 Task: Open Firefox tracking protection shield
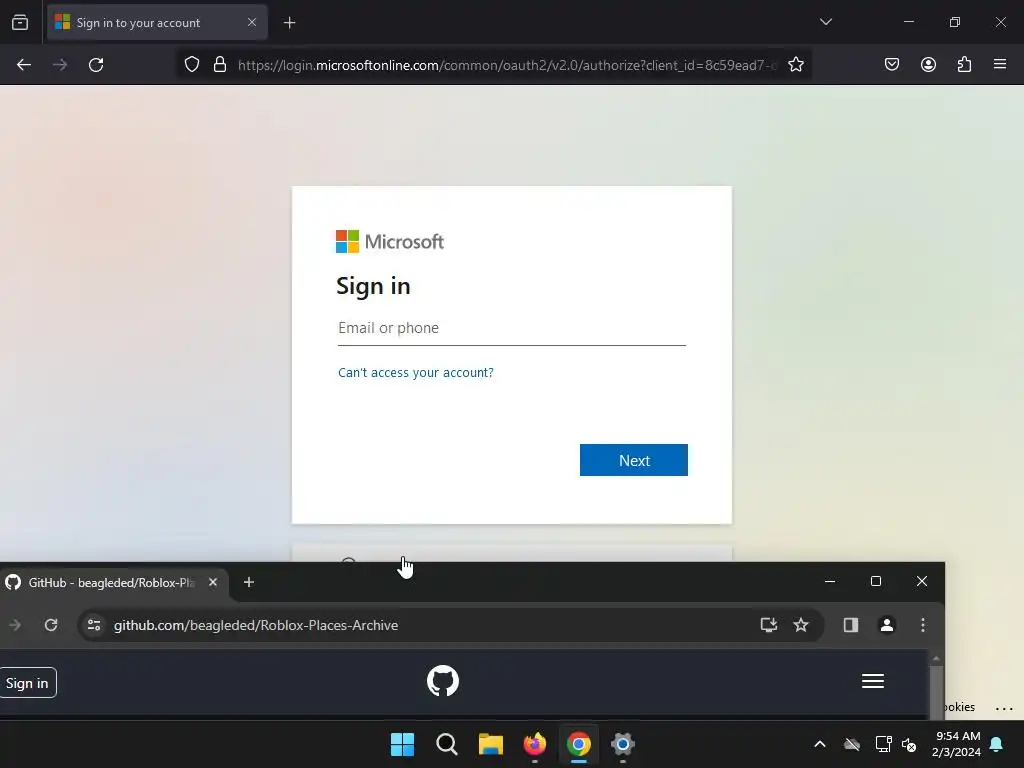point(191,65)
